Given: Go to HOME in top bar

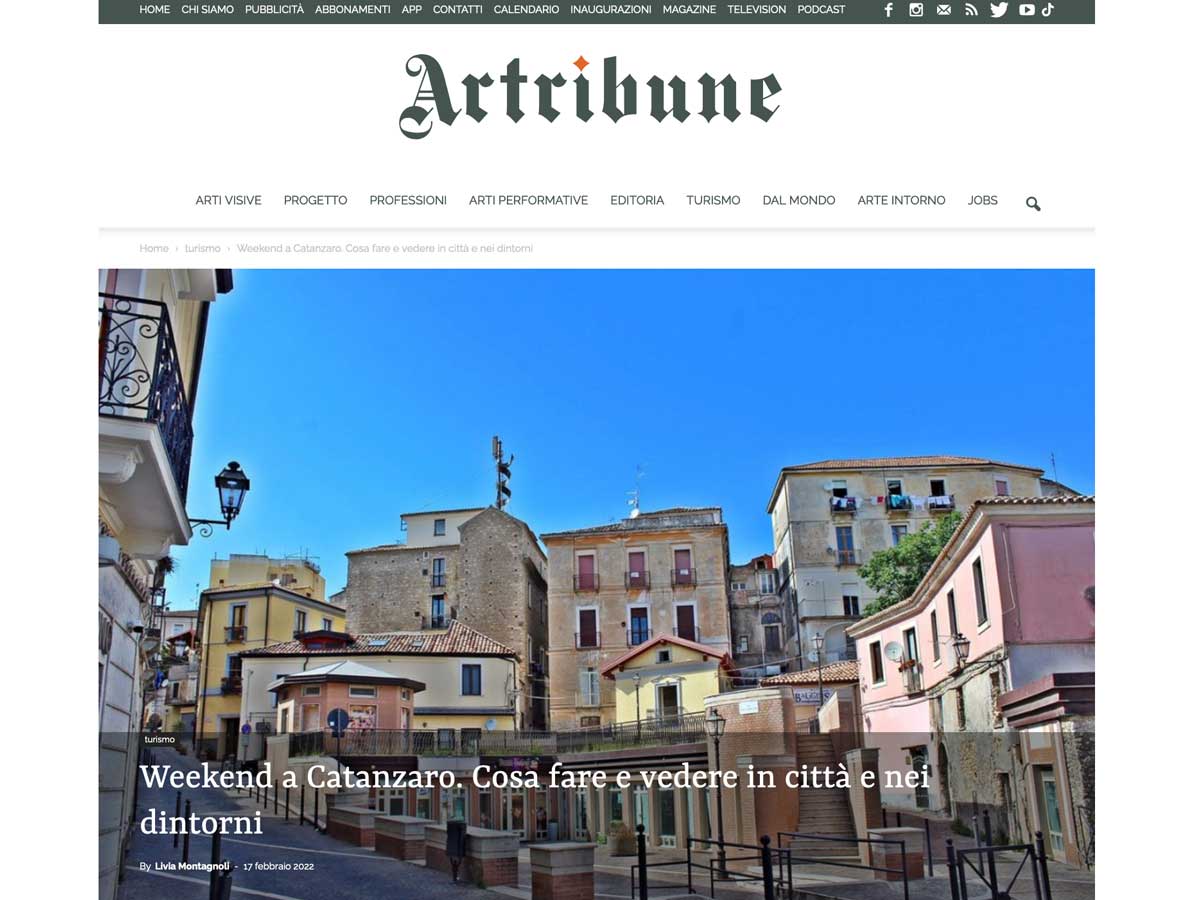Looking at the screenshot, I should coord(155,10).
